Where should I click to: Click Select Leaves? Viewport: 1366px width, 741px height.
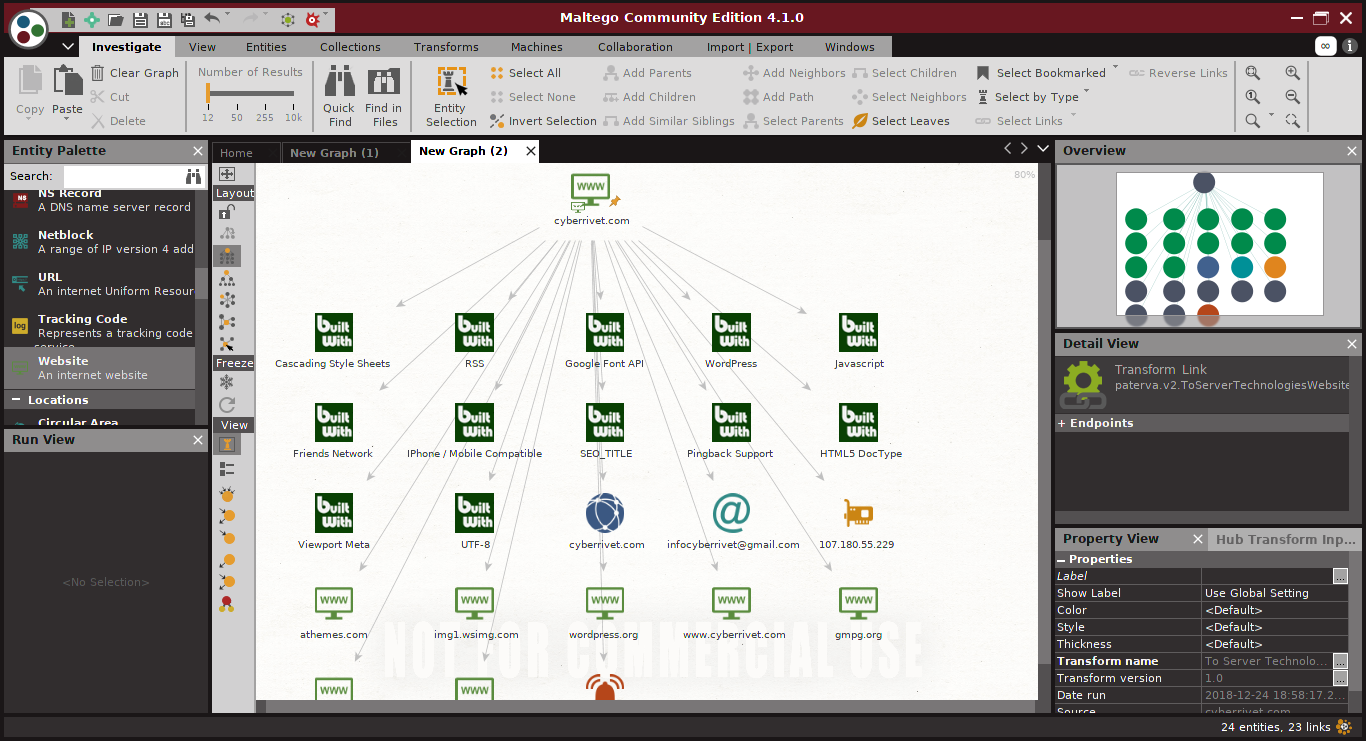(901, 121)
